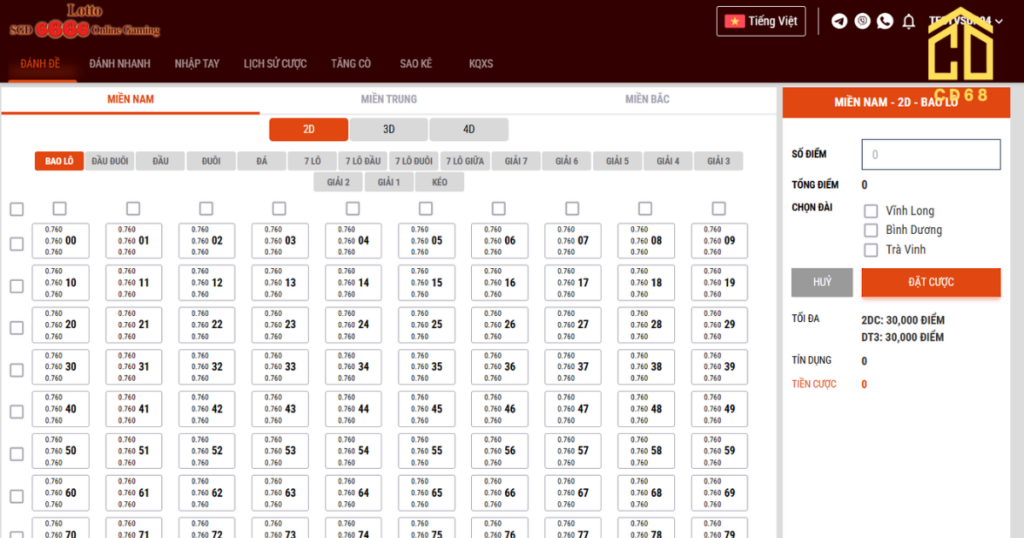Select the 3D bet type tab
Viewport: 1024px width, 538px height.
(x=389, y=129)
